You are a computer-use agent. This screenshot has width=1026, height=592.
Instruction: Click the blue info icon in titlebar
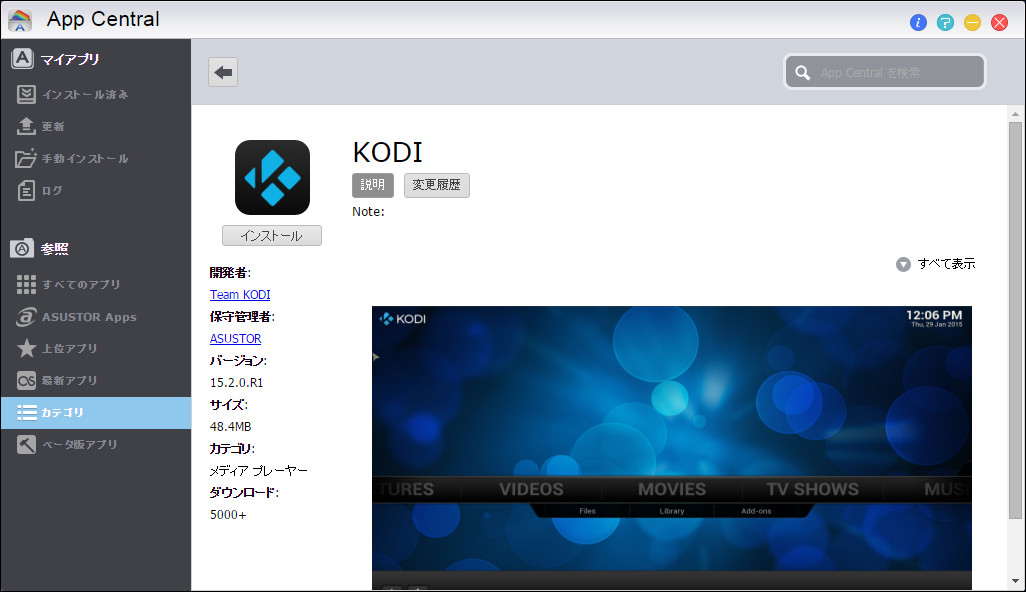click(x=918, y=22)
